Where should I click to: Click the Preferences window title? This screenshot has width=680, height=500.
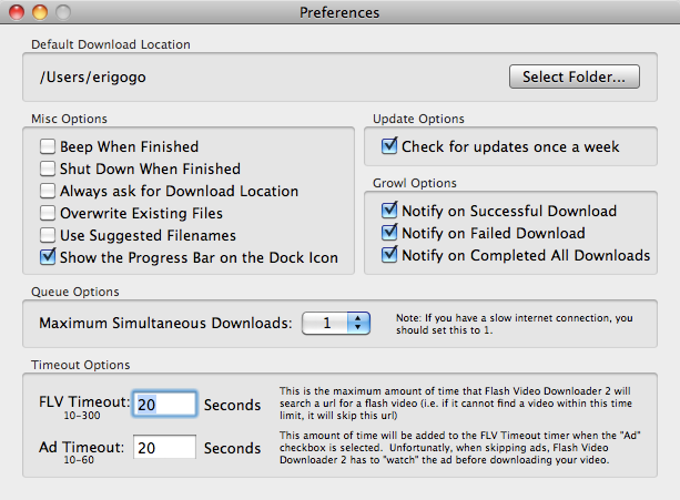[339, 13]
